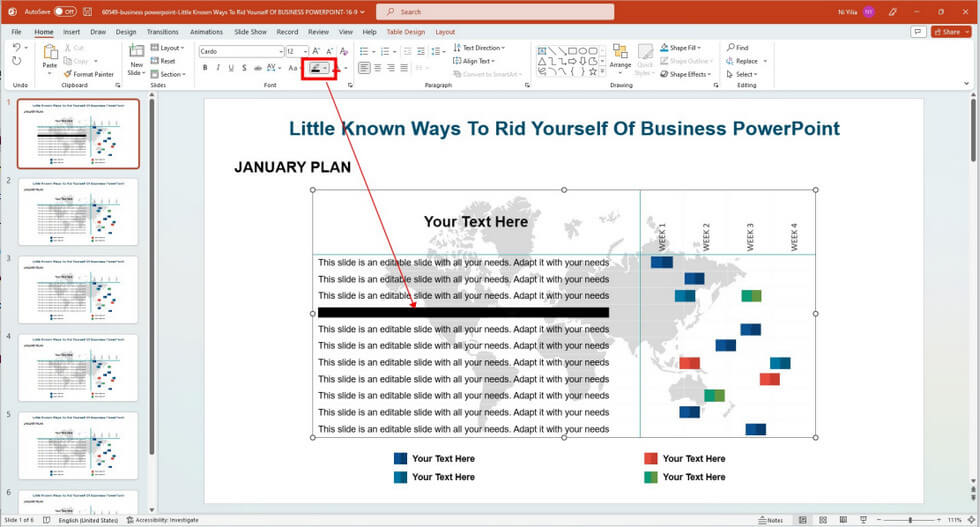The height and width of the screenshot is (527, 980).
Task: Toggle the AutoSave switch
Action: (64, 11)
